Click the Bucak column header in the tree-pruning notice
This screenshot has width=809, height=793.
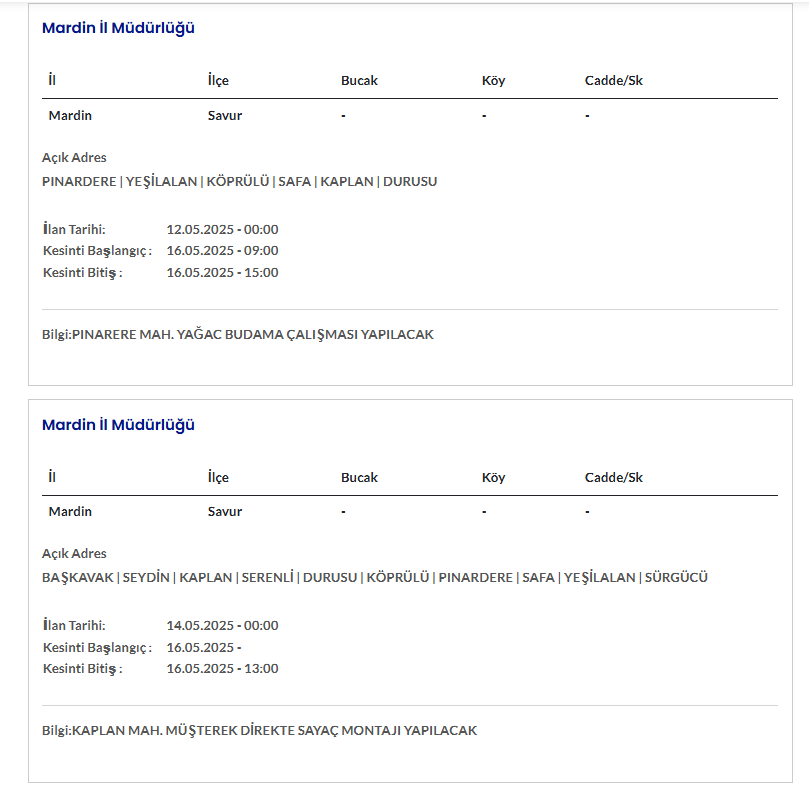coord(359,80)
